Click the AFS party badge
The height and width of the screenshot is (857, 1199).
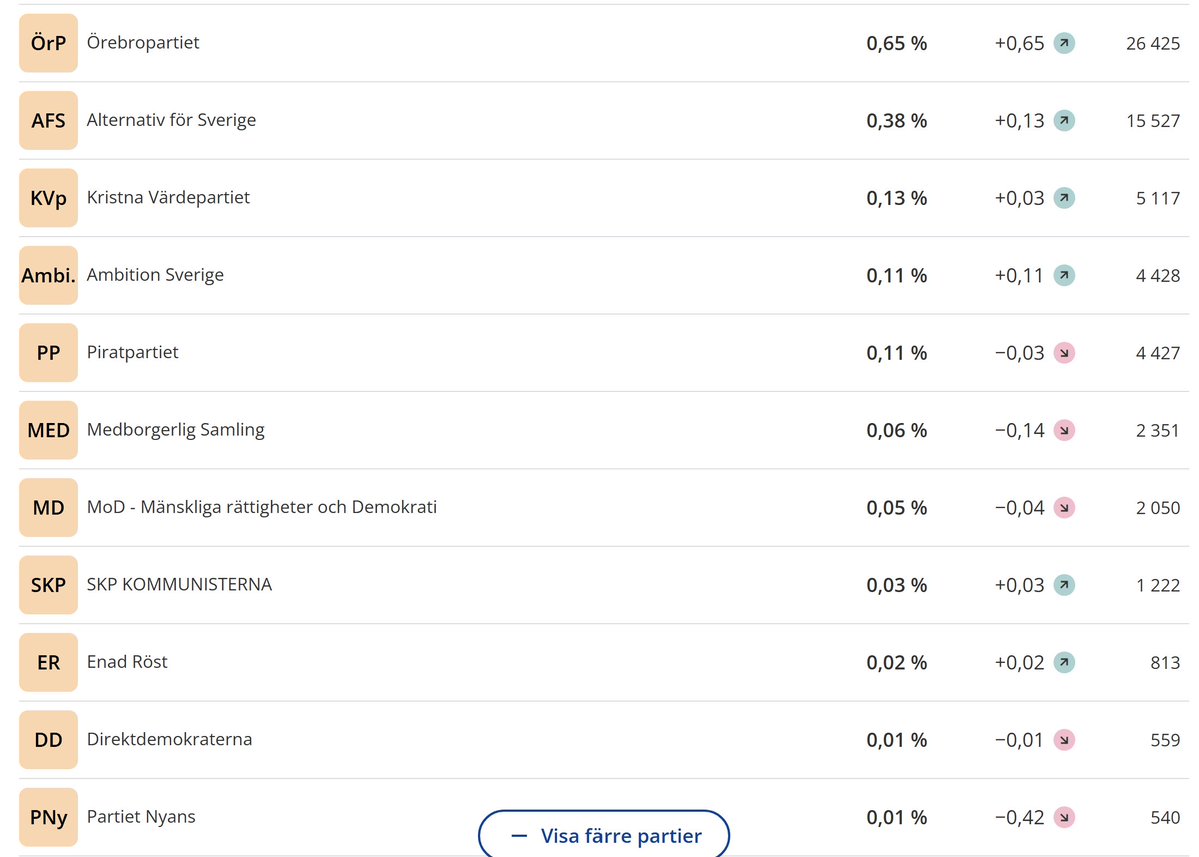click(x=48, y=120)
